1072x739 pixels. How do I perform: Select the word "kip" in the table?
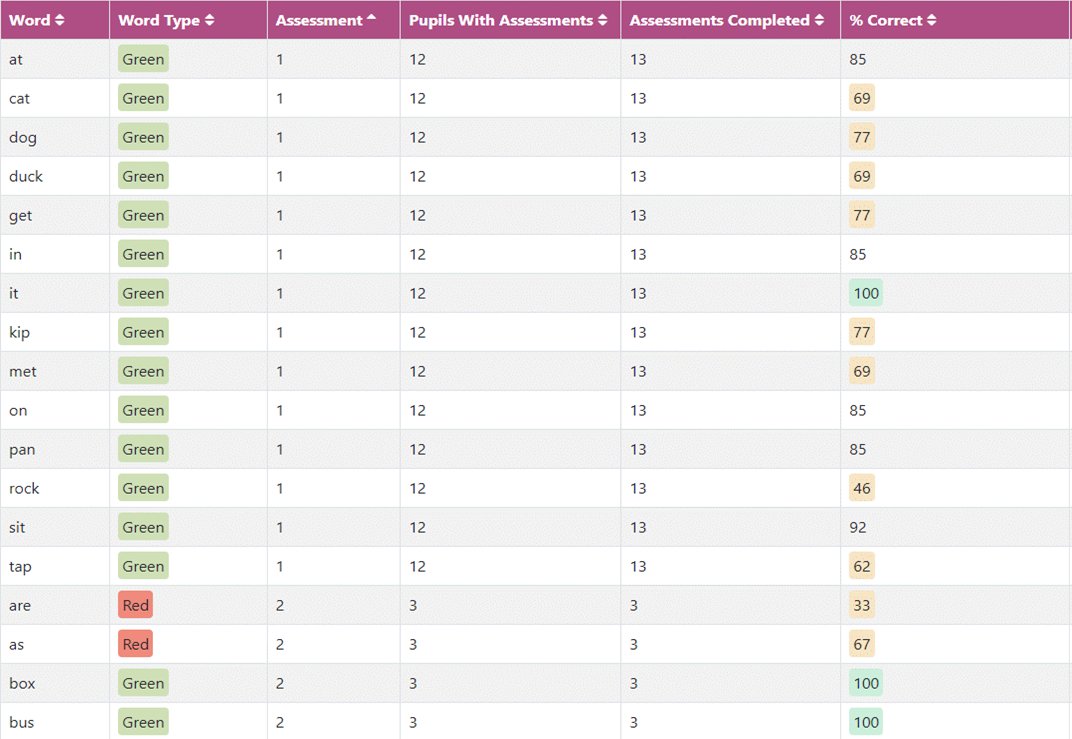(x=19, y=333)
